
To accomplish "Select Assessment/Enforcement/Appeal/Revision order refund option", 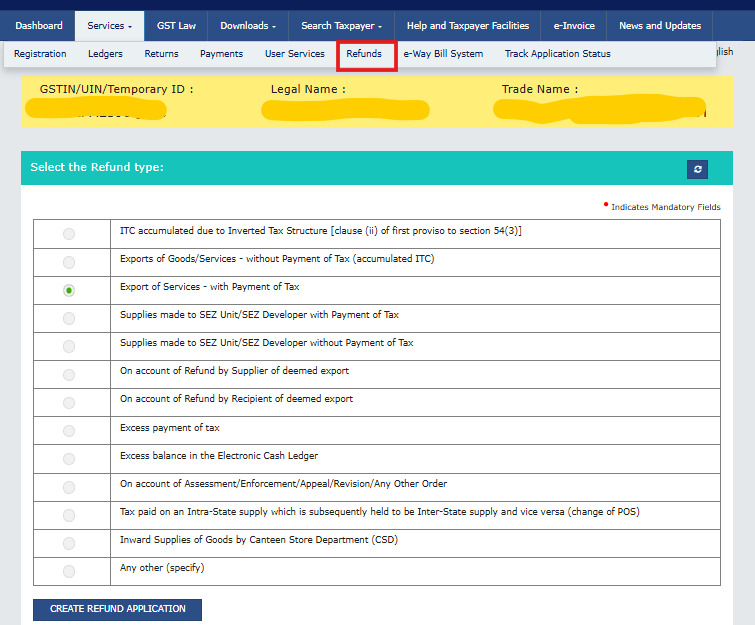I will pyautogui.click(x=69, y=487).
